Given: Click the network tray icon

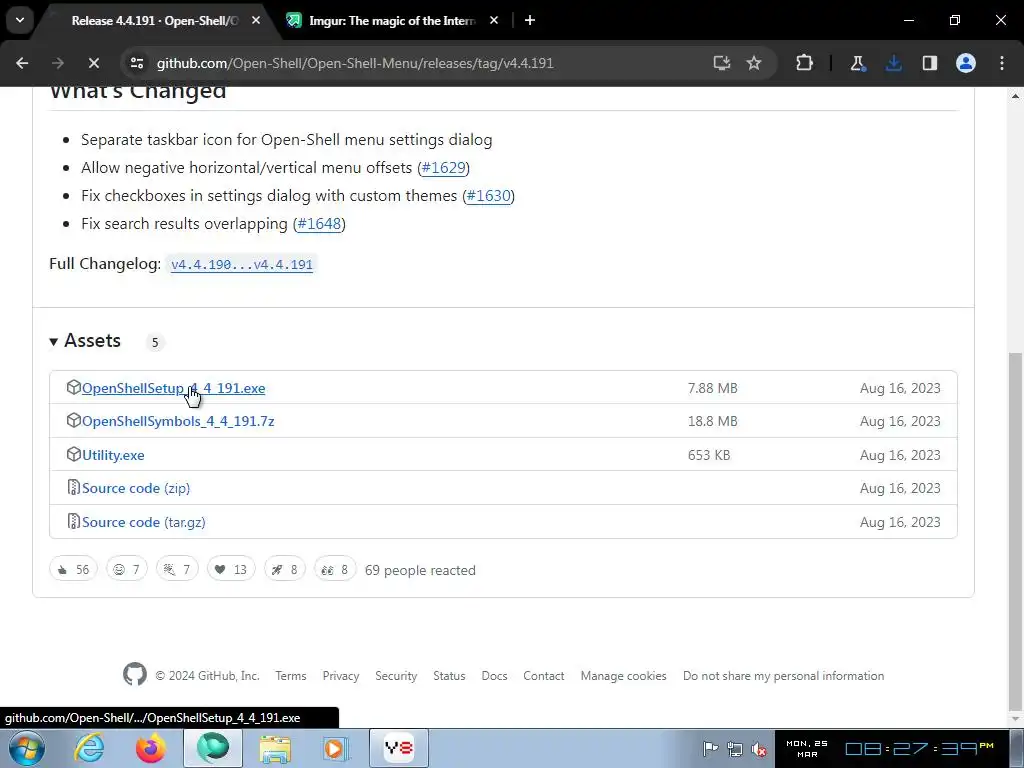Looking at the screenshot, I should coord(735,749).
